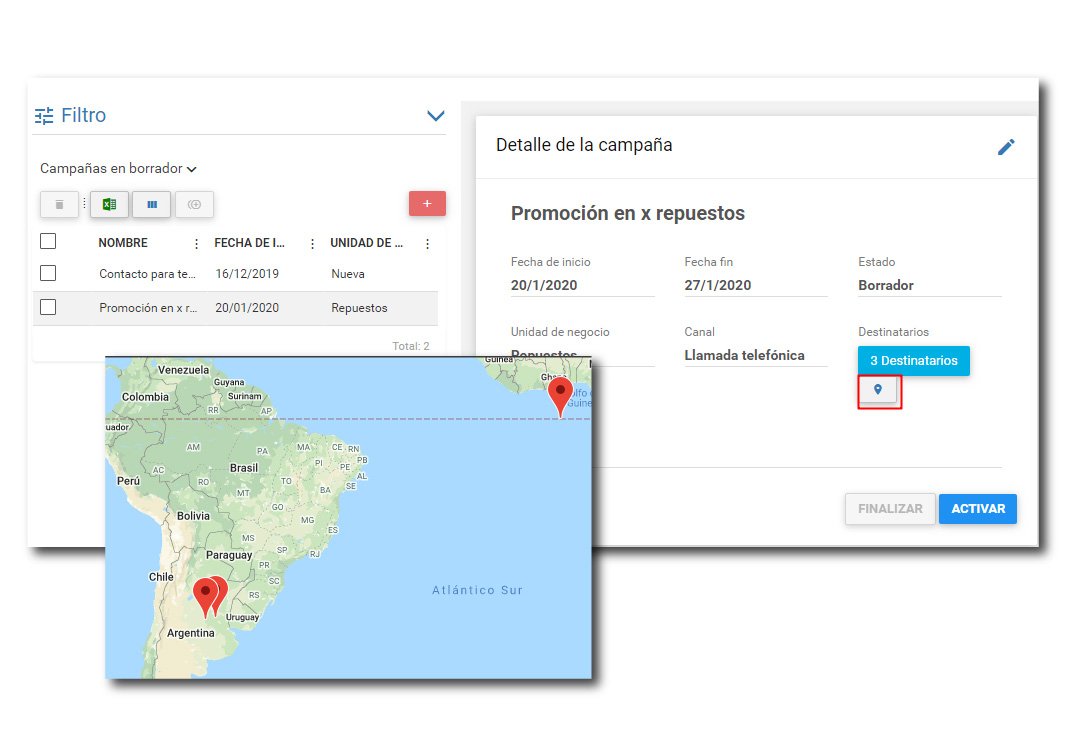
Task: Click the Atlántico Sur map label
Action: (477, 590)
